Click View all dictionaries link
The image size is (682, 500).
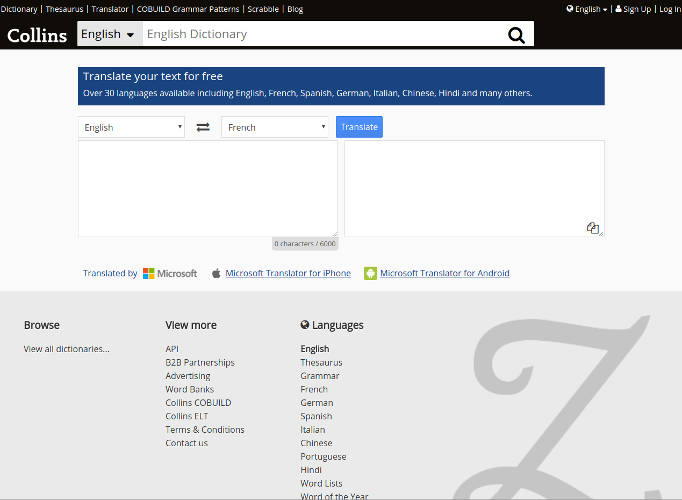coord(67,349)
